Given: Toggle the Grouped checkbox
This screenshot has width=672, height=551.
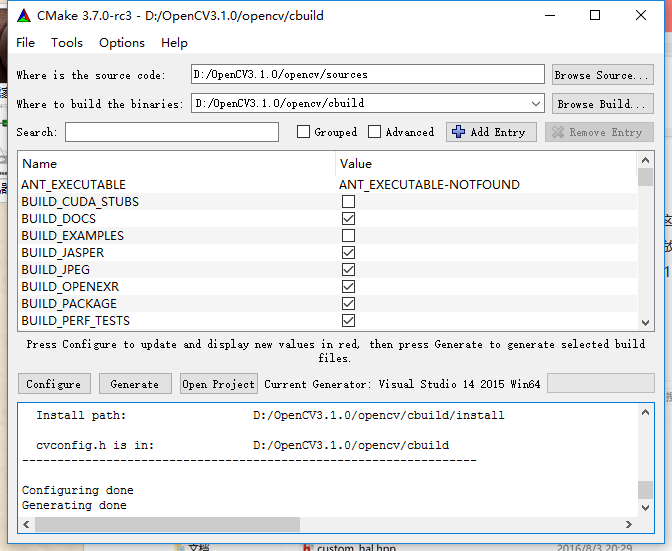Looking at the screenshot, I should [303, 132].
